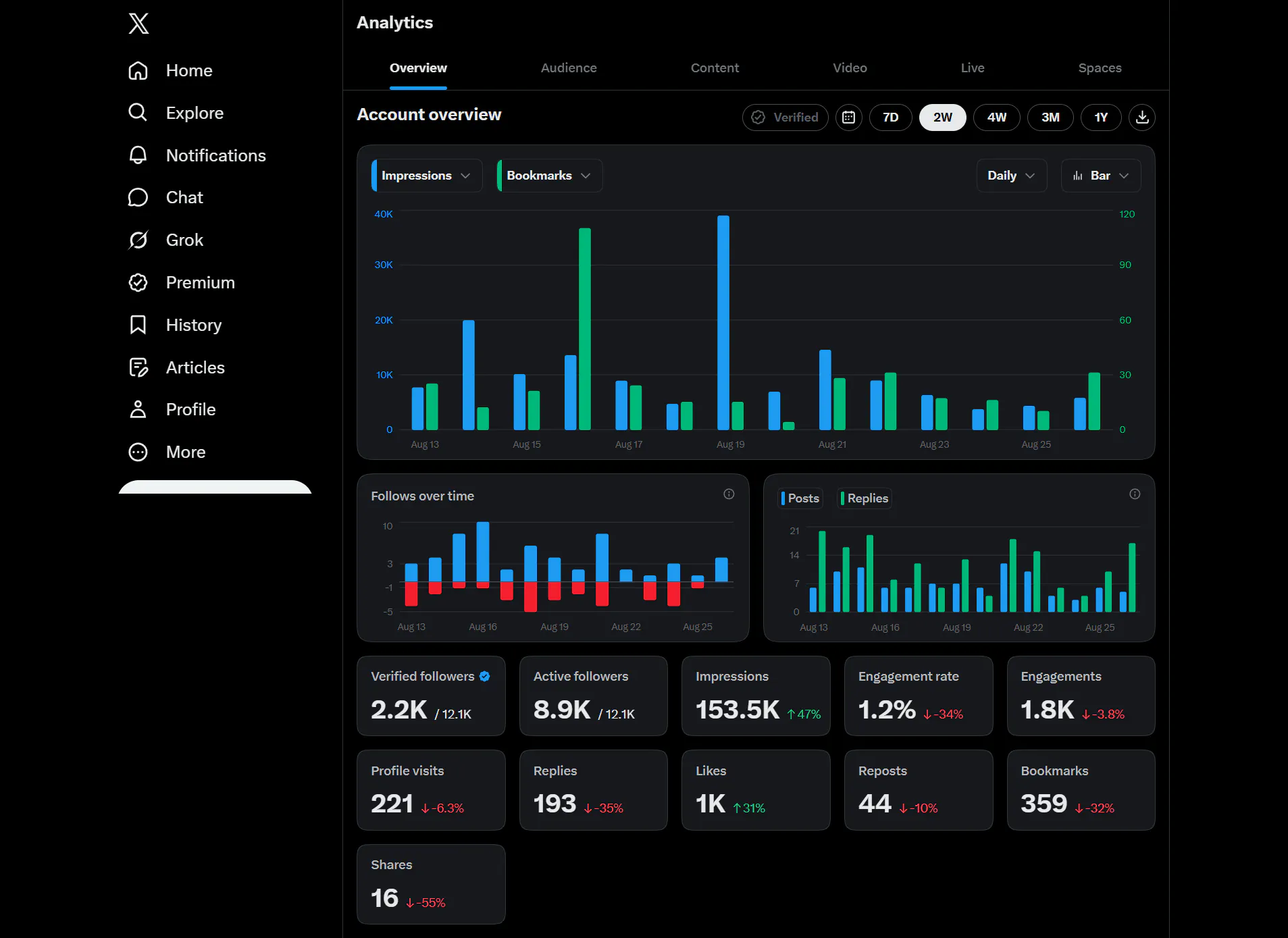Screen dimensions: 1288x938
Task: Click the Impressions 153.5K card
Action: pyautogui.click(x=756, y=696)
